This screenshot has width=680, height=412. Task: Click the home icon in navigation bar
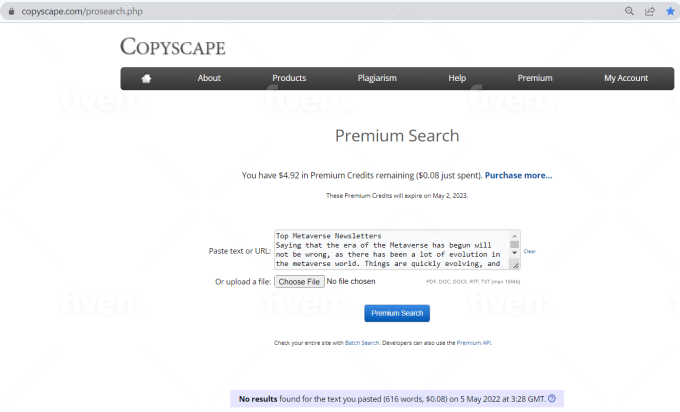(x=146, y=78)
